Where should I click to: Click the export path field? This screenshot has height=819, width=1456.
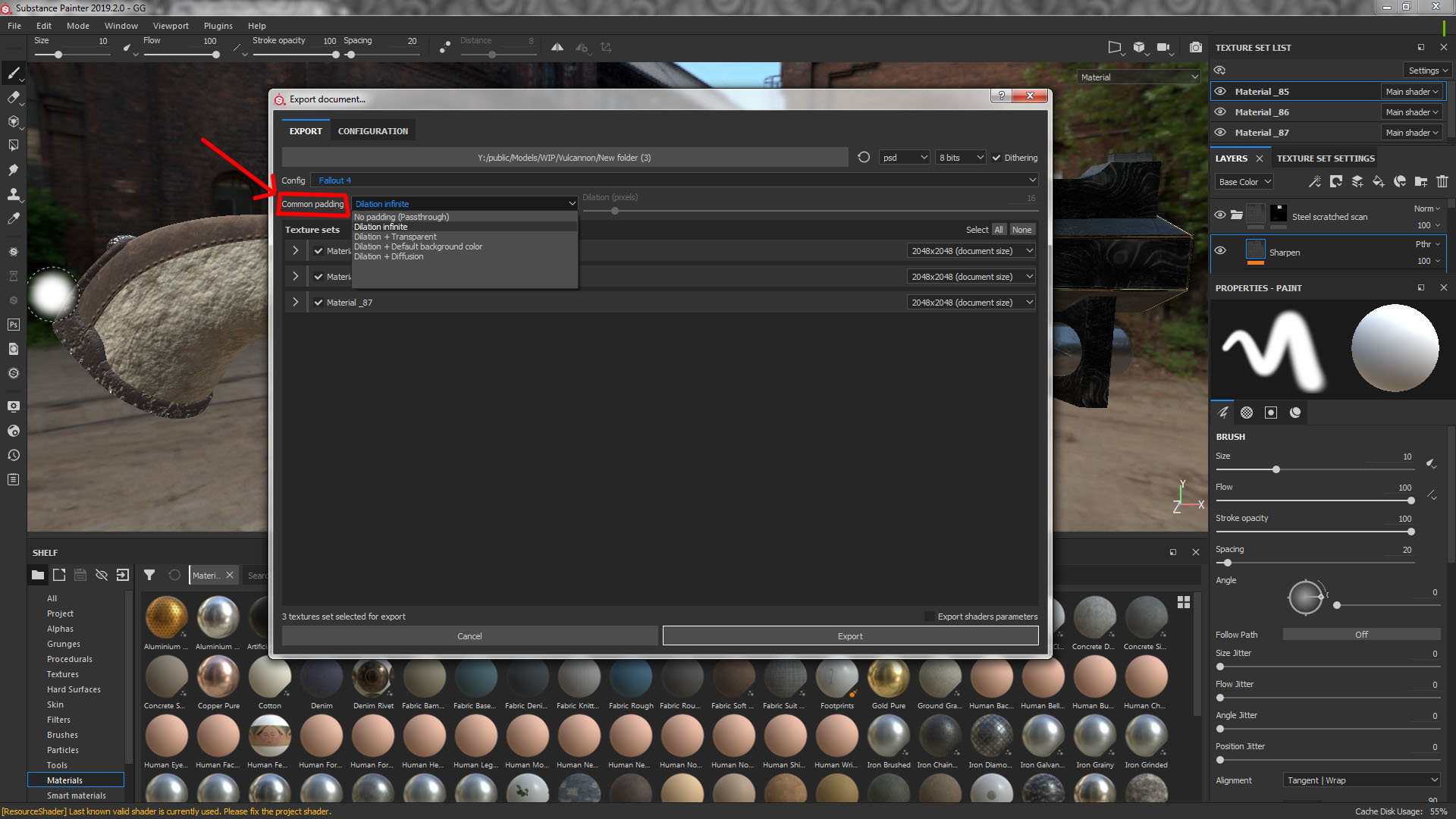pos(565,158)
